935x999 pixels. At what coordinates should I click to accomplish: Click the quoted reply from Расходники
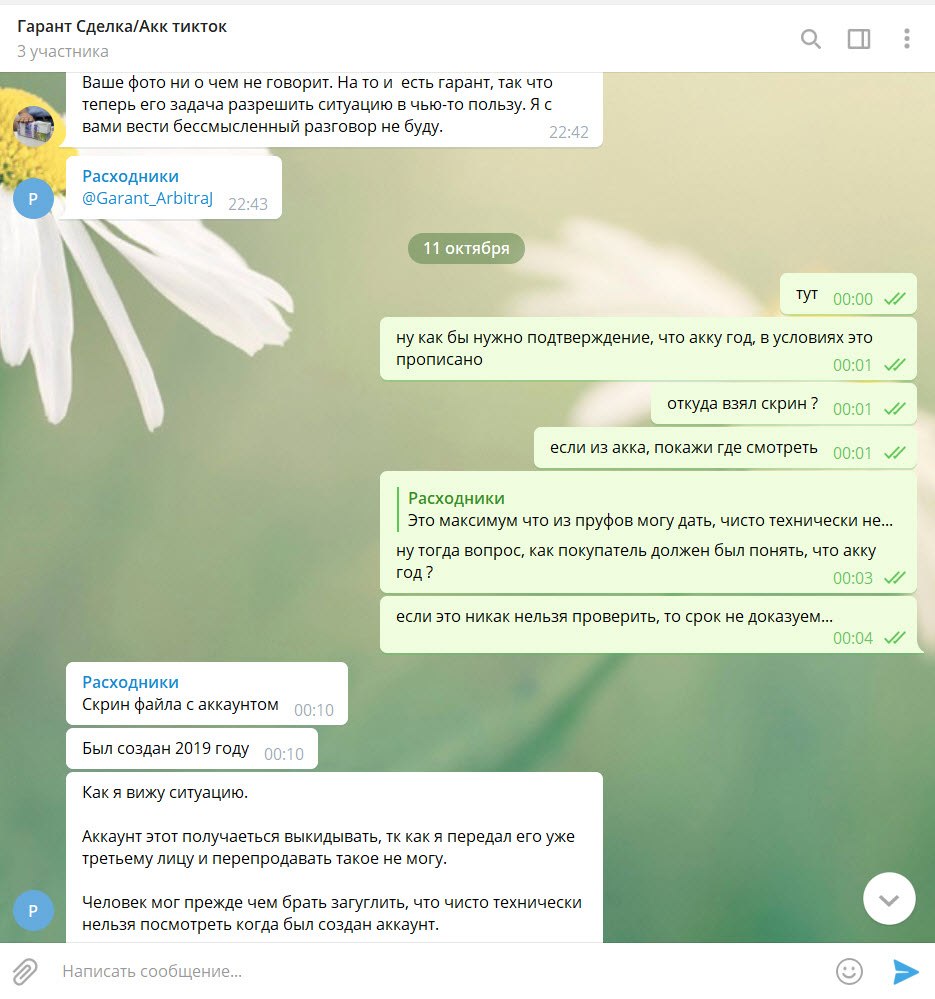pos(646,509)
